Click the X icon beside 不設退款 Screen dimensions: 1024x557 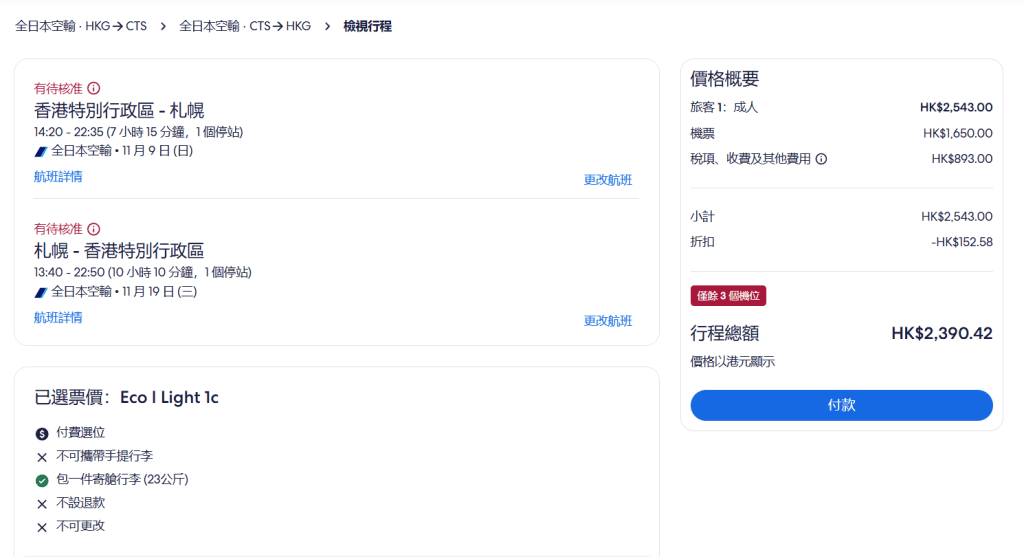[x=42, y=504]
